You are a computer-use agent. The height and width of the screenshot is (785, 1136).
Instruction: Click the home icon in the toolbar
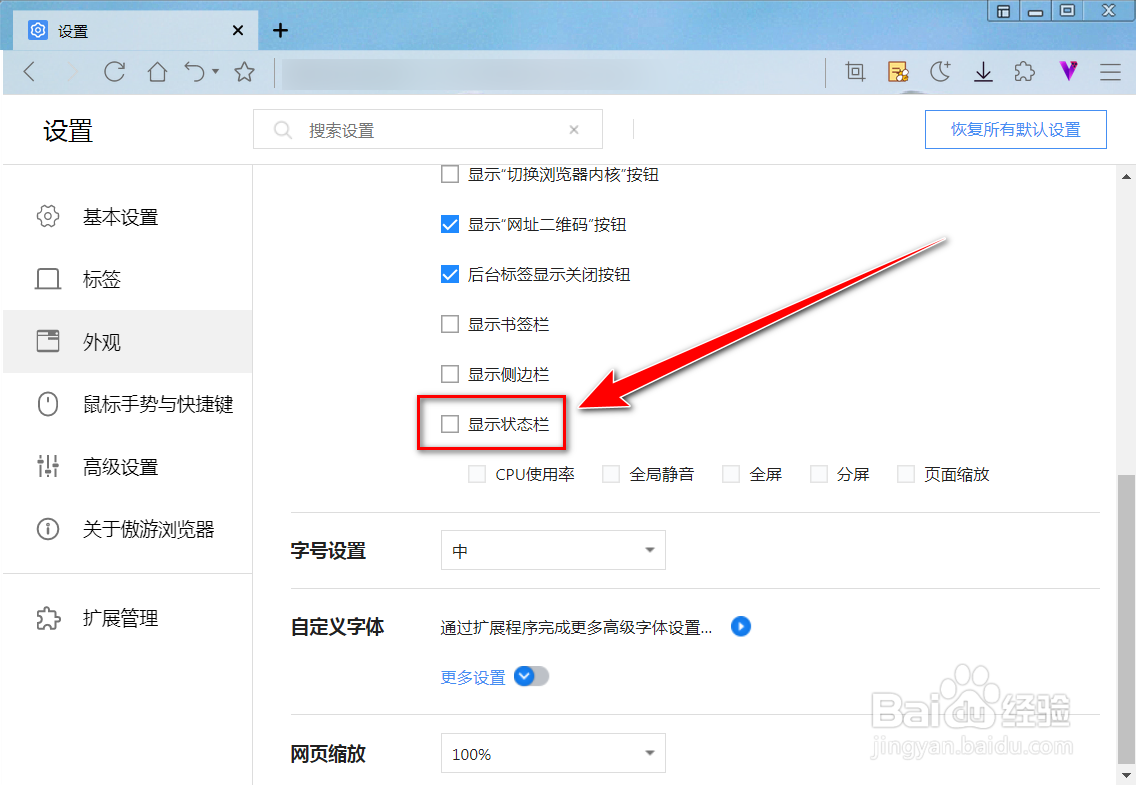pos(156,71)
